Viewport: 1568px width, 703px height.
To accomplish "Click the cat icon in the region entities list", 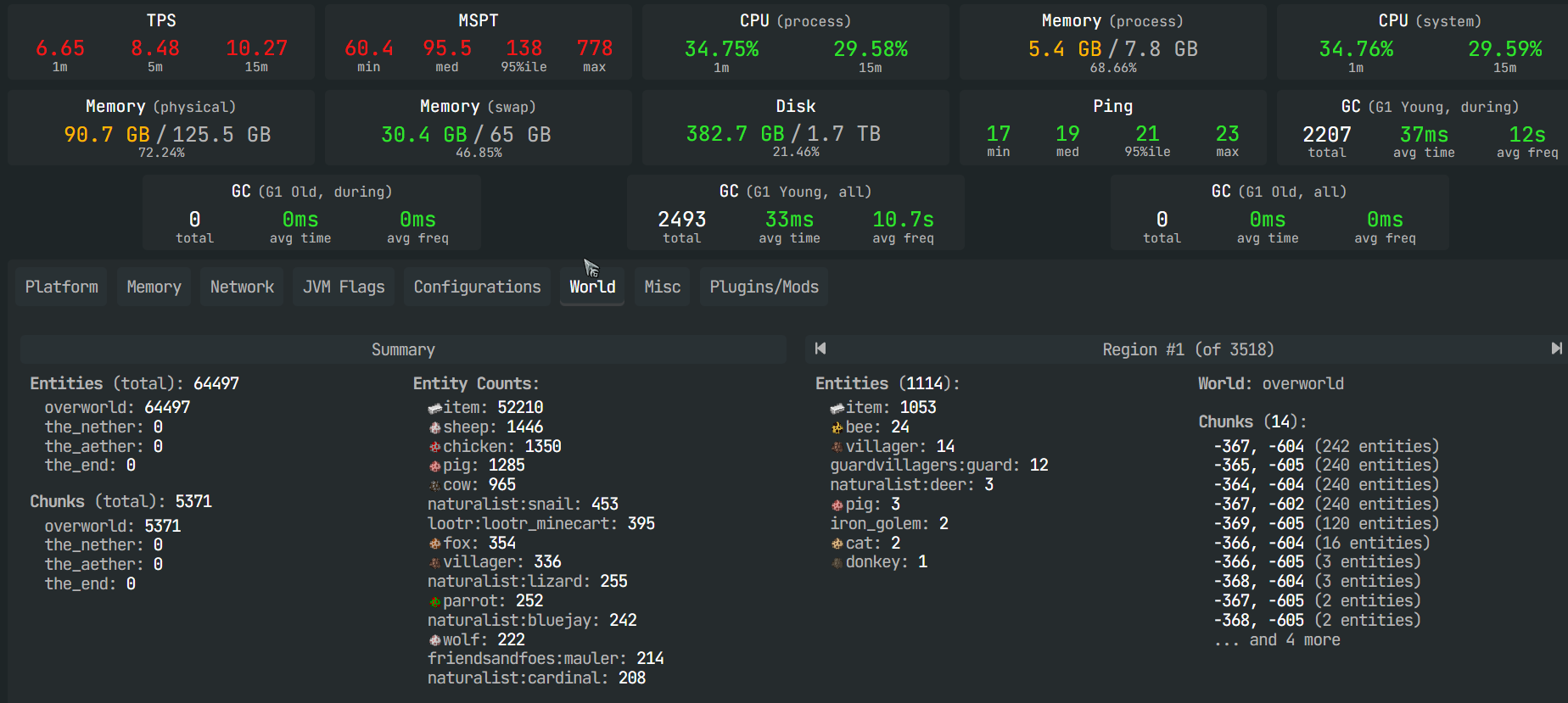I will coord(837,544).
